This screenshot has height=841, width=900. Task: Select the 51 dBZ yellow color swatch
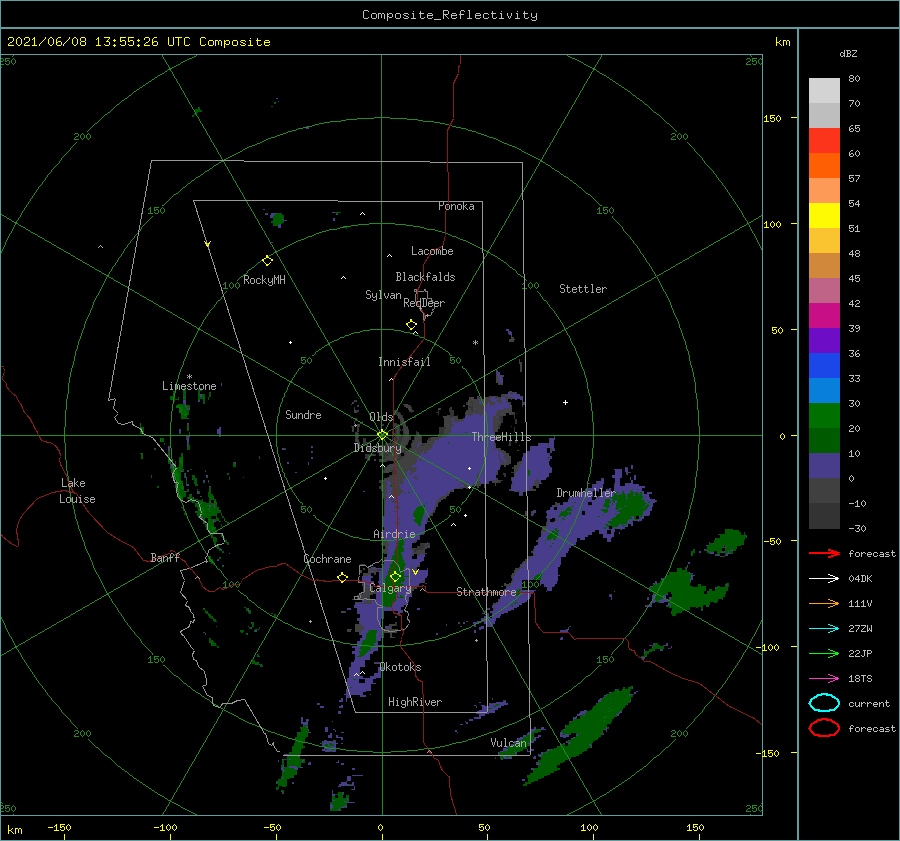pos(824,215)
